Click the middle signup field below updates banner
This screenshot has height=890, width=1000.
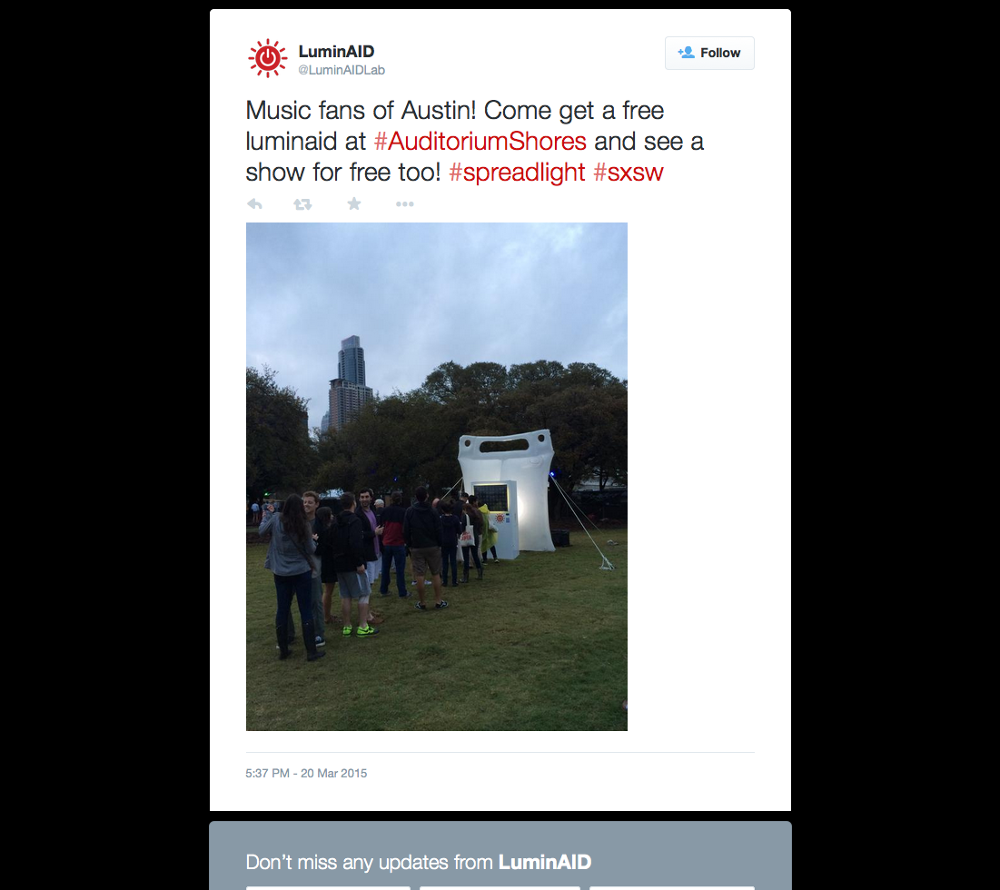(499, 887)
